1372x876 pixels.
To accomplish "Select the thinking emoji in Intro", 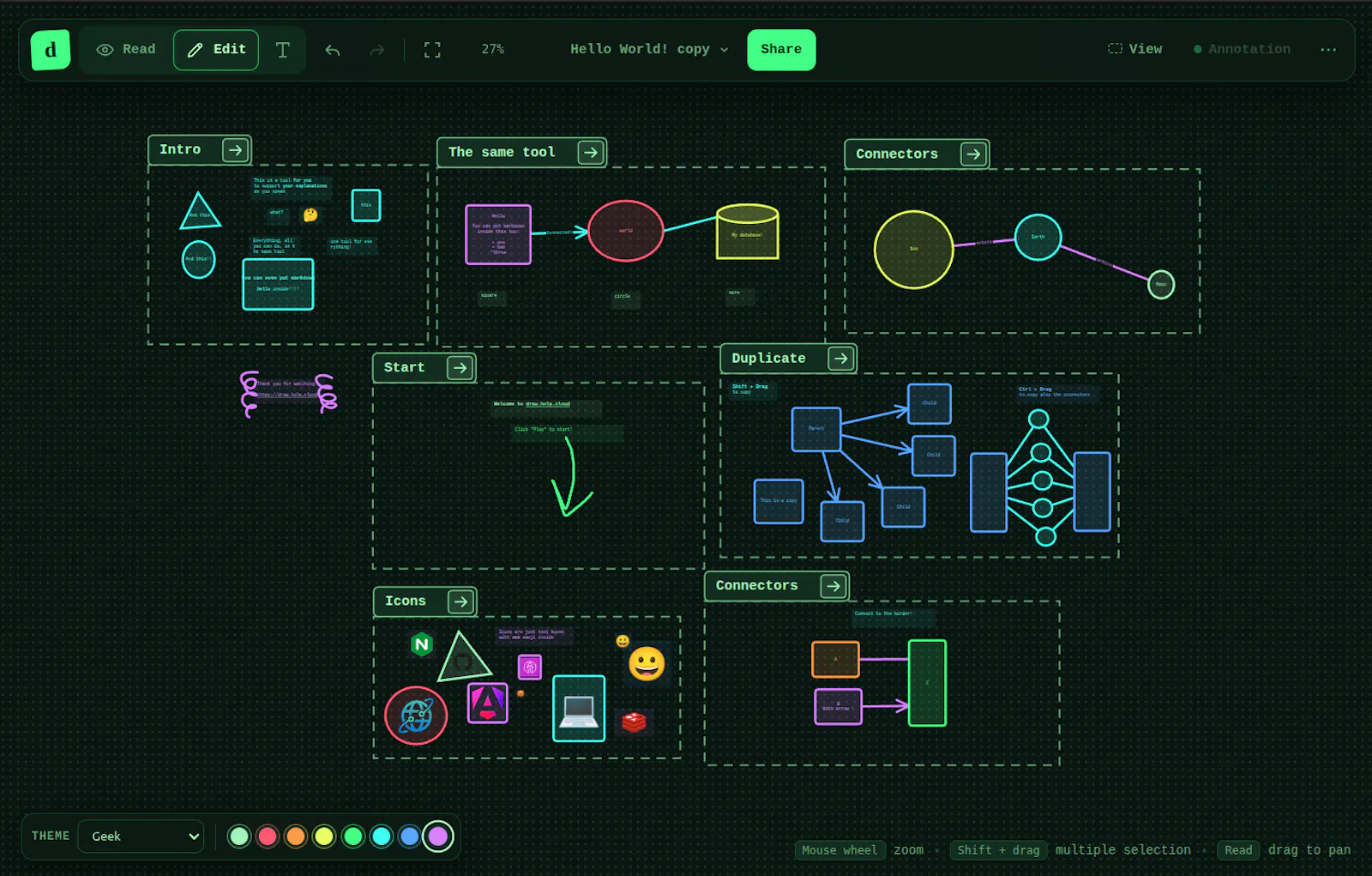I will point(310,215).
